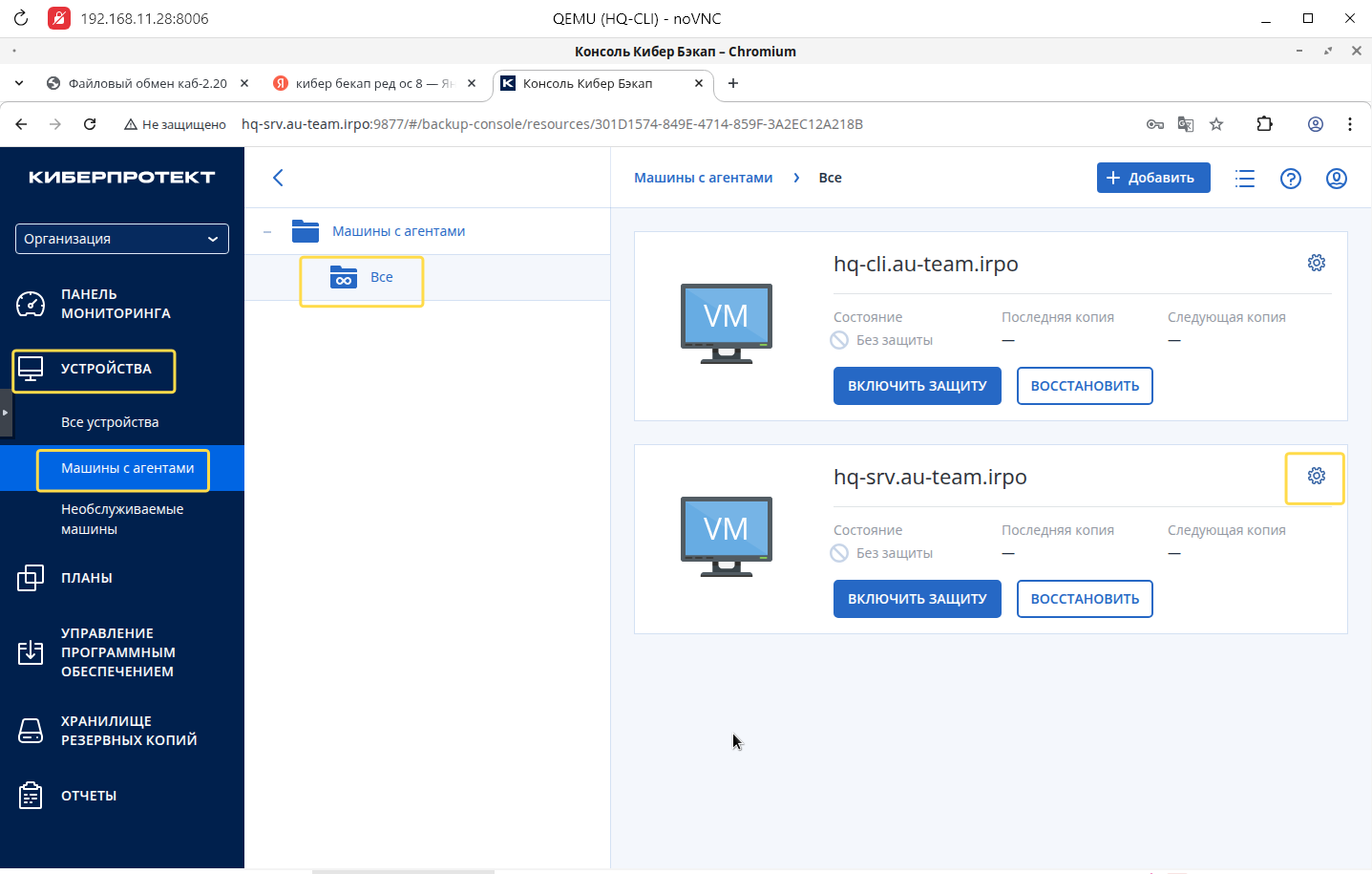The width and height of the screenshot is (1372, 874).
Task: Open the Отчеты reports section
Action: [x=89, y=796]
